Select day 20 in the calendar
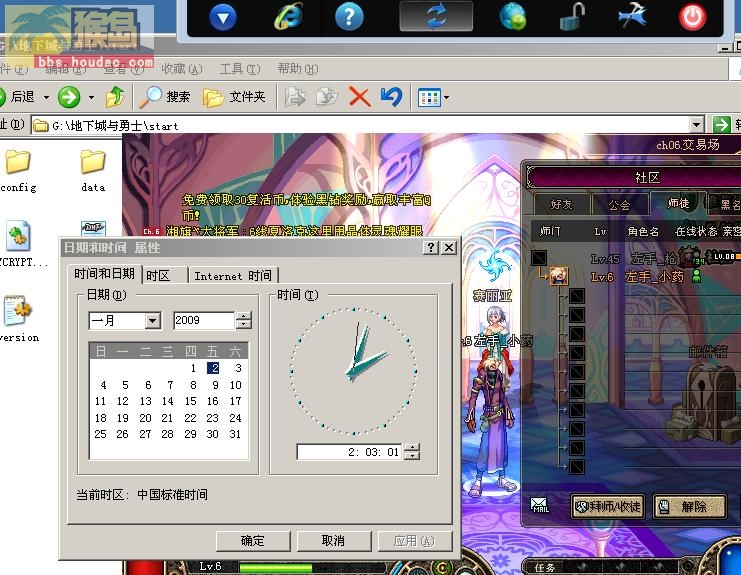 (145, 418)
